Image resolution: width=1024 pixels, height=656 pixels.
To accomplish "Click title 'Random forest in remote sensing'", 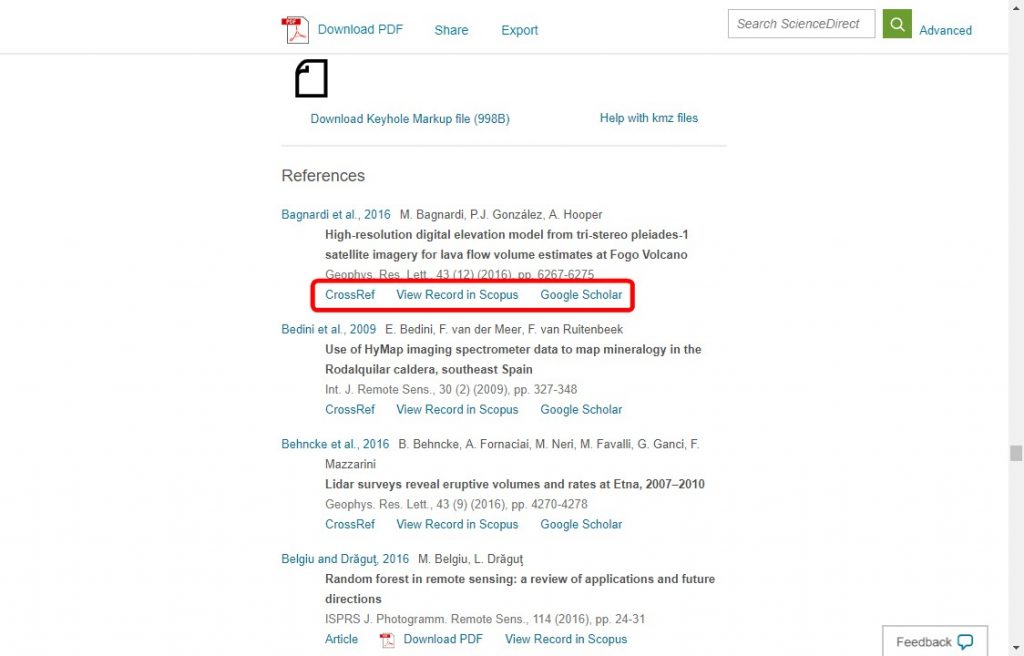I will tap(520, 589).
